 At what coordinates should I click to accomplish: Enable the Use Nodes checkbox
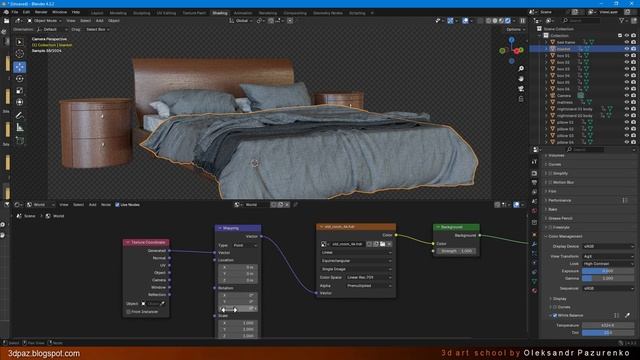click(x=117, y=205)
